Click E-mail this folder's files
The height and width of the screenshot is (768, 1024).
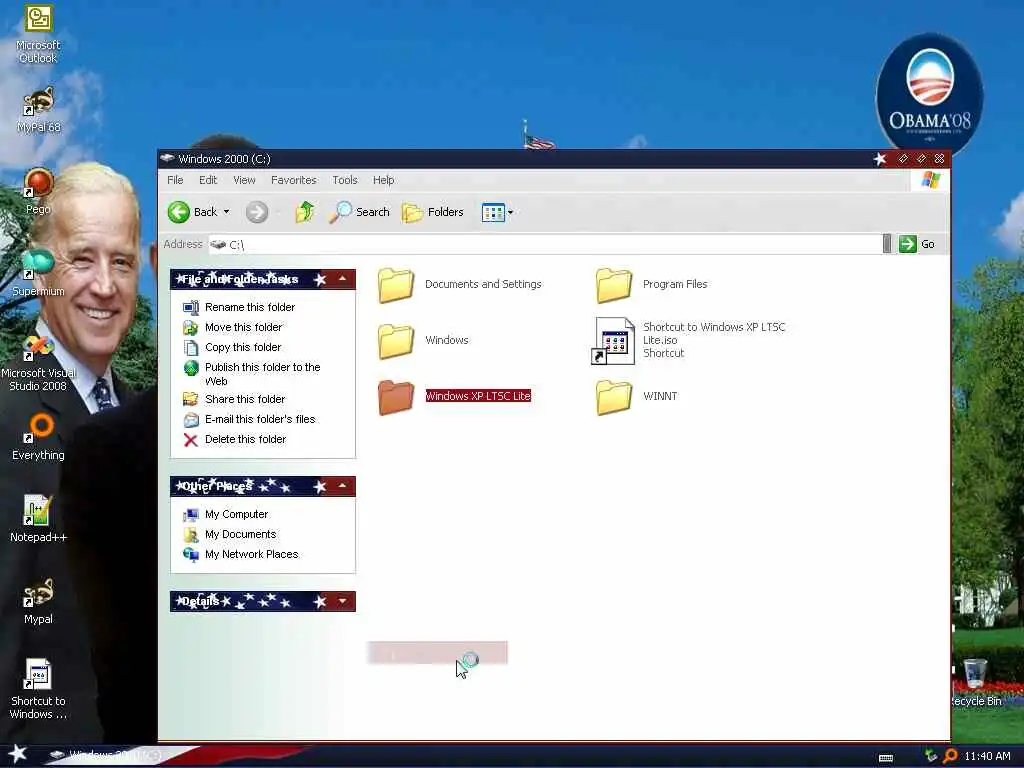[x=249, y=419]
